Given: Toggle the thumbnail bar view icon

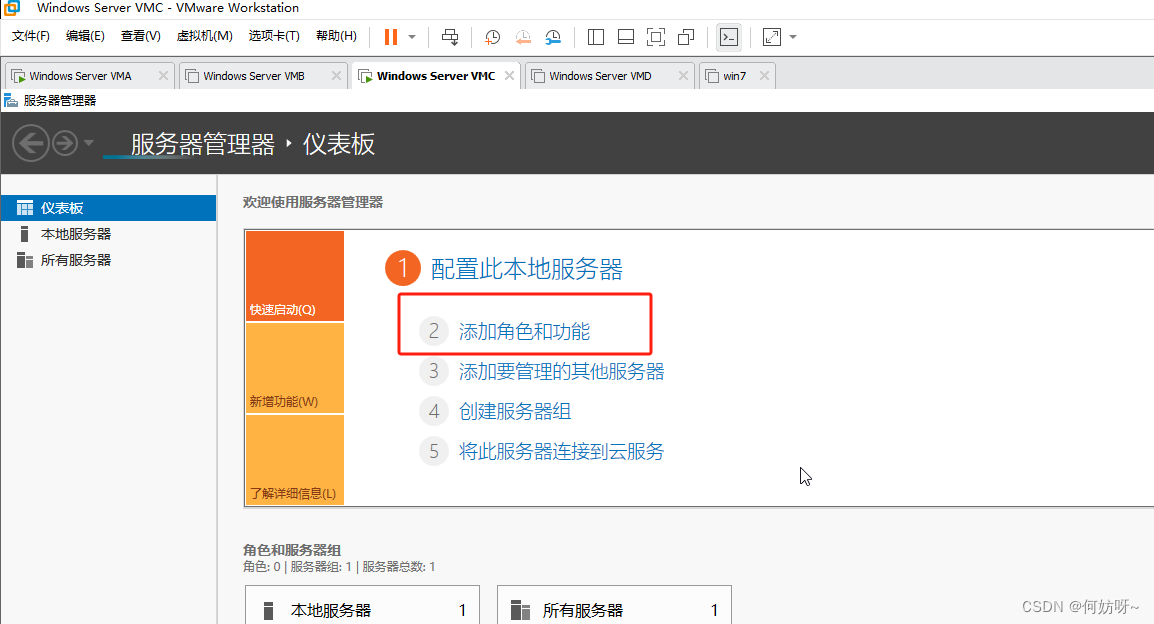Looking at the screenshot, I should [626, 37].
